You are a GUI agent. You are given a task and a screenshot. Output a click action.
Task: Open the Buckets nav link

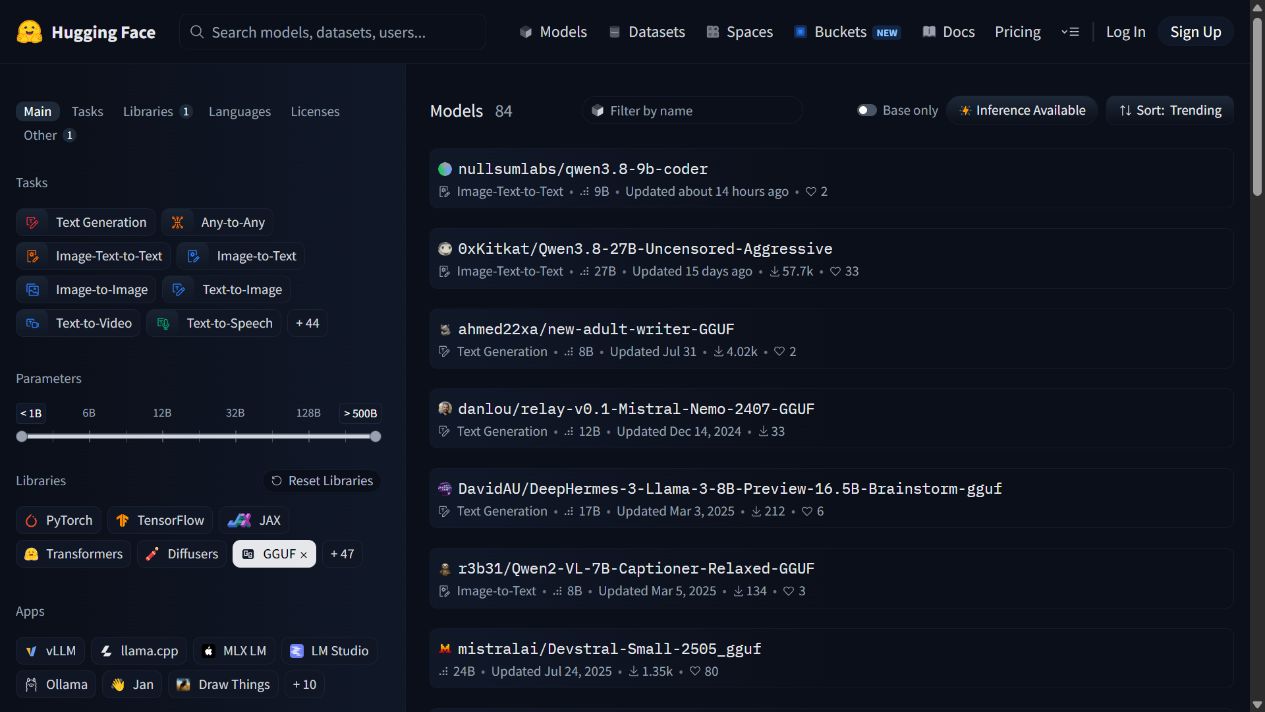[847, 32]
